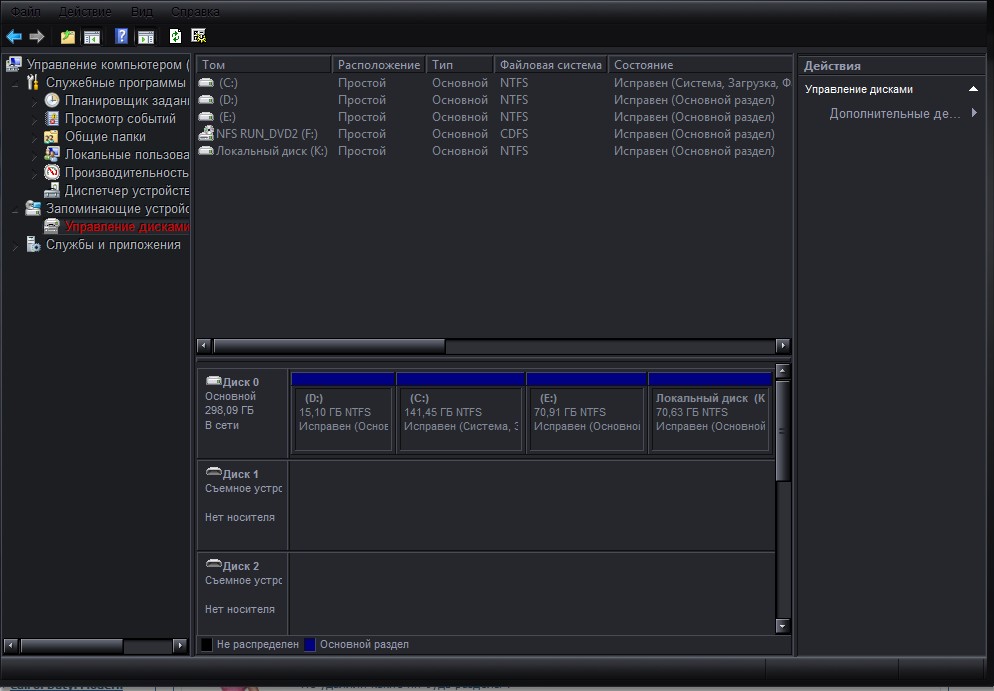Viewport: 994px width, 691px height.
Task: Click the Диск 0 disk icon
Action: pyautogui.click(x=214, y=381)
